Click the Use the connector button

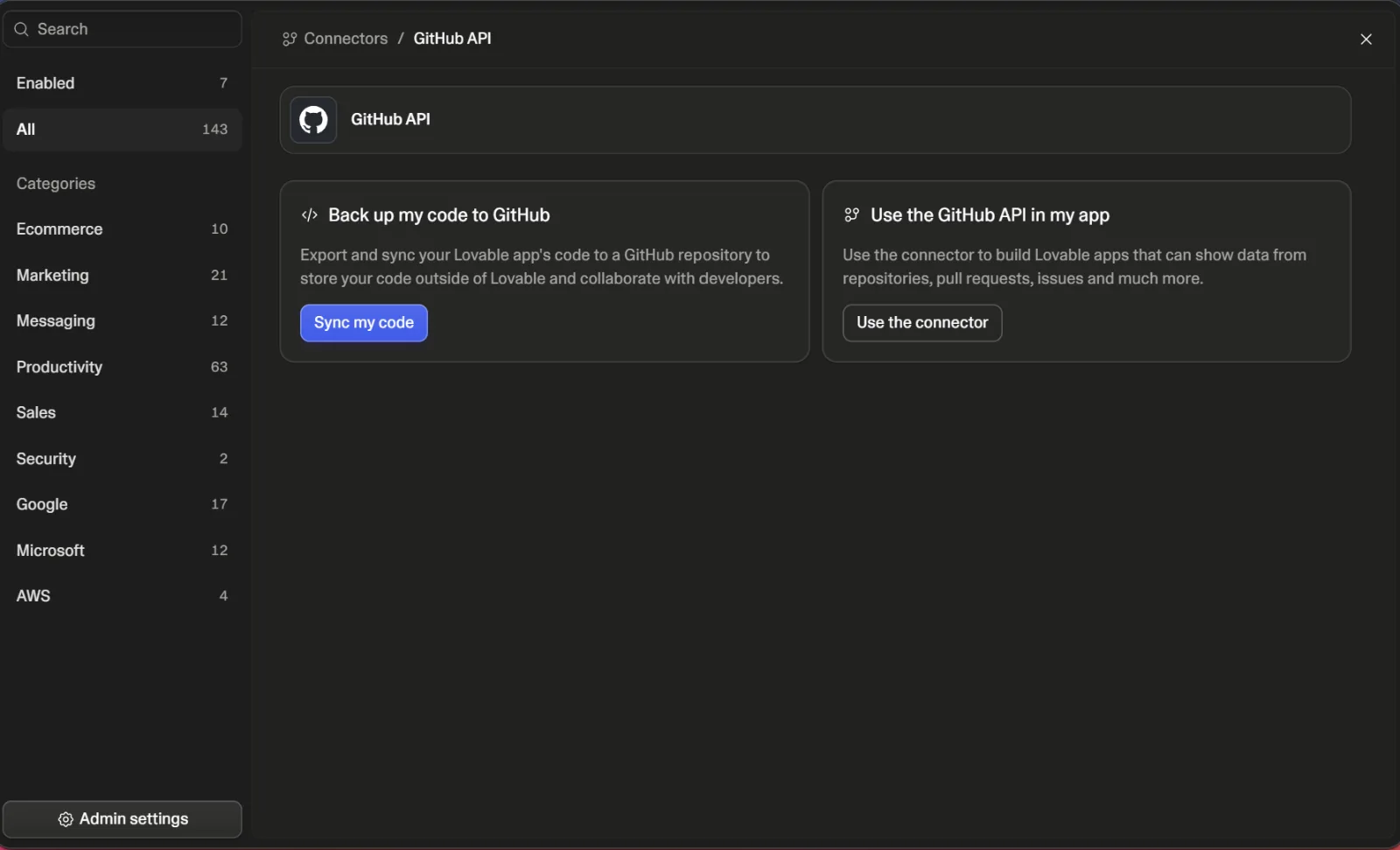tap(922, 323)
